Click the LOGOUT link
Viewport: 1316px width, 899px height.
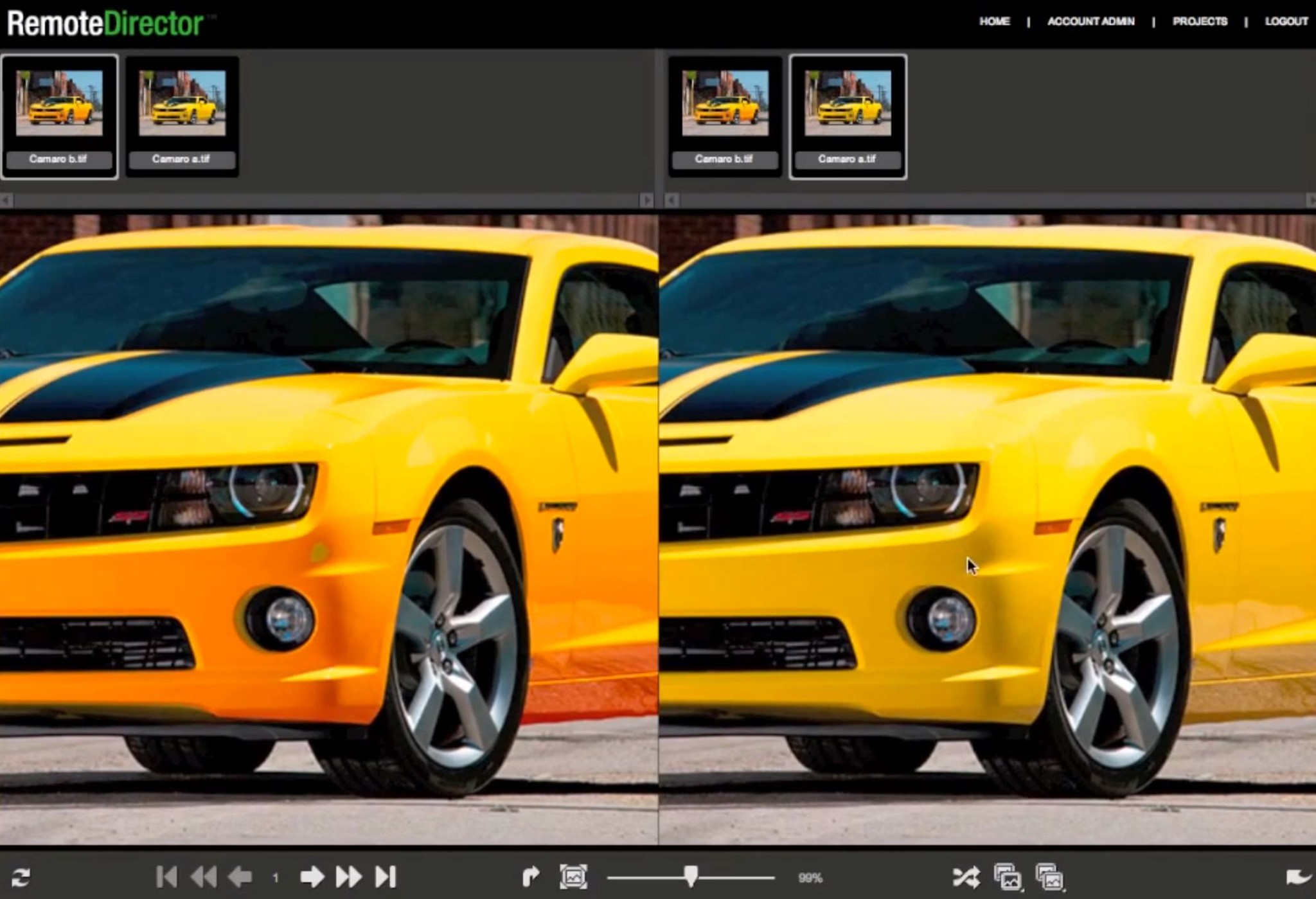[1286, 21]
